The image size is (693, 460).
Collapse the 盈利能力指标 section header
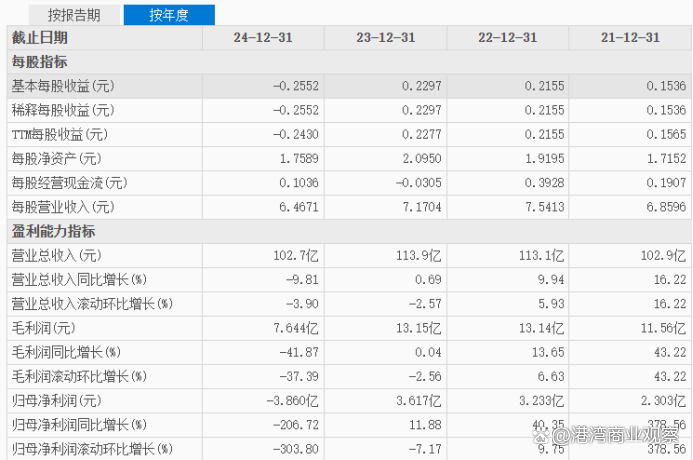coord(53,231)
